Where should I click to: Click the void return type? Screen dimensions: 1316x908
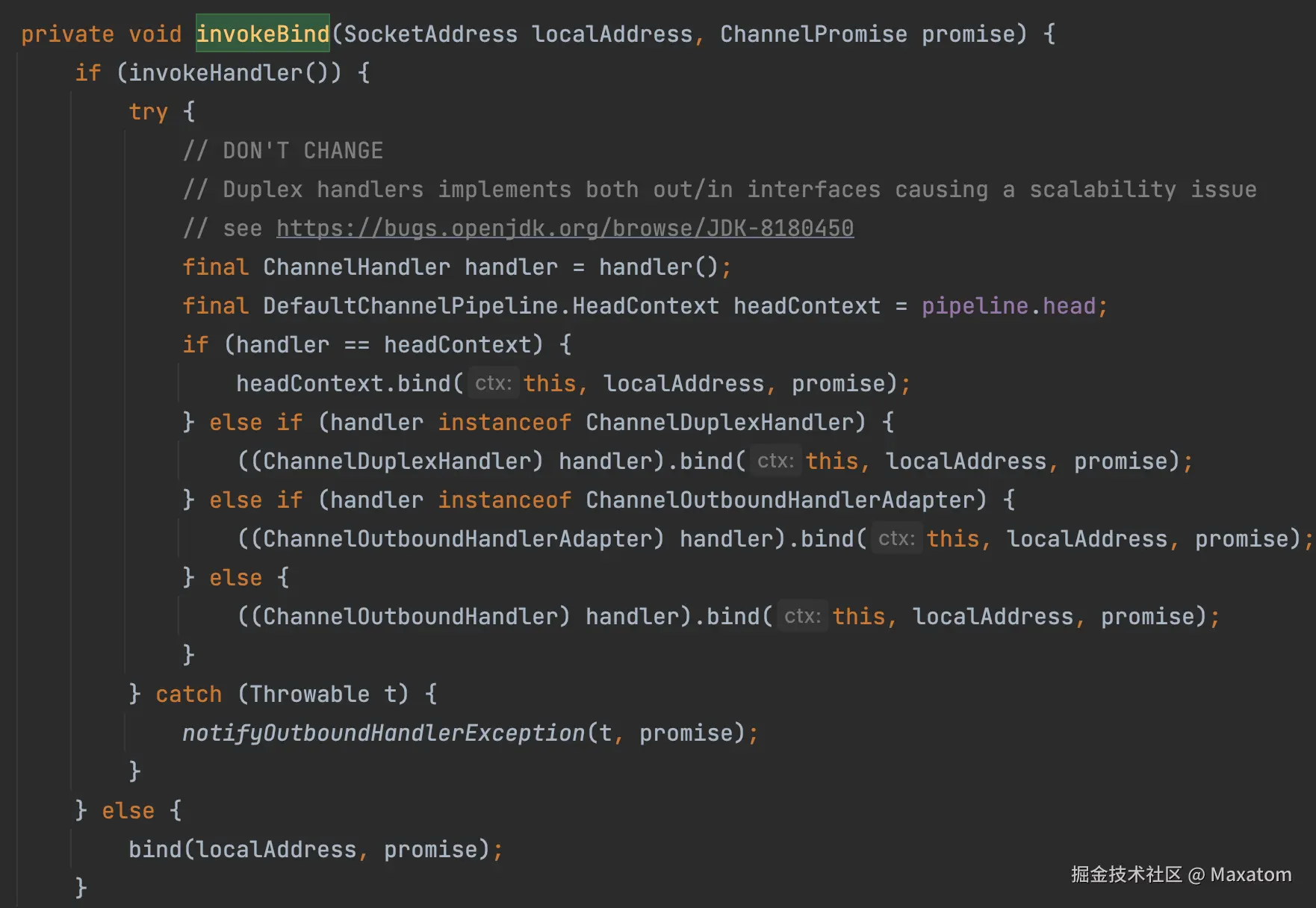click(x=155, y=34)
